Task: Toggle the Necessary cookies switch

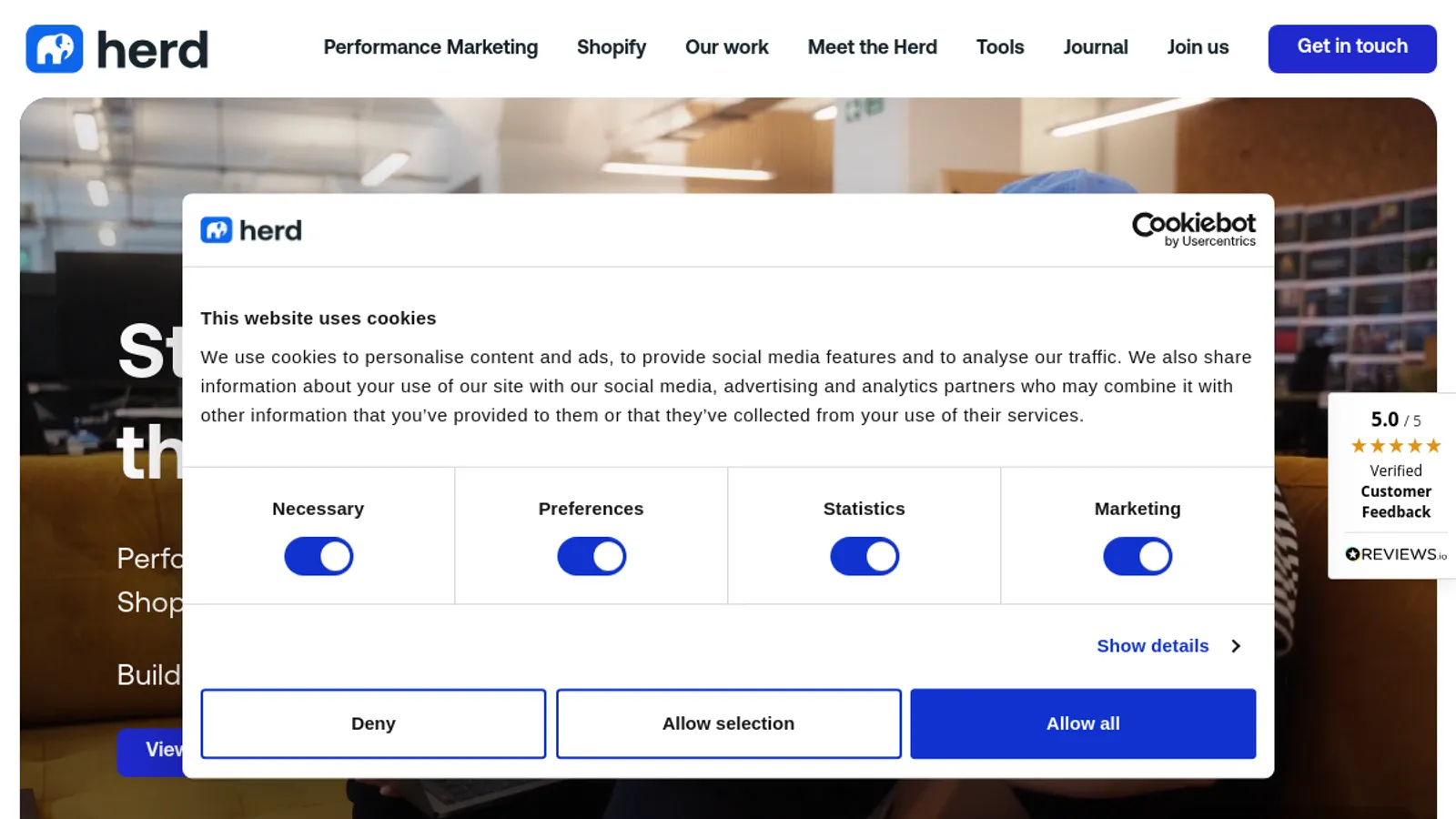Action: [x=318, y=556]
